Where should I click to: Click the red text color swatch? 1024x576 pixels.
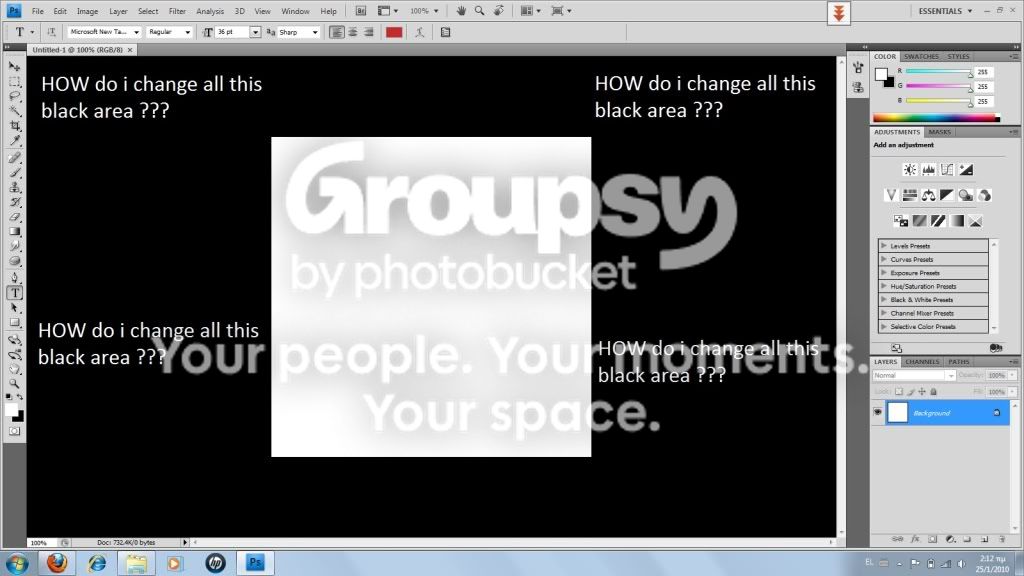(x=394, y=32)
